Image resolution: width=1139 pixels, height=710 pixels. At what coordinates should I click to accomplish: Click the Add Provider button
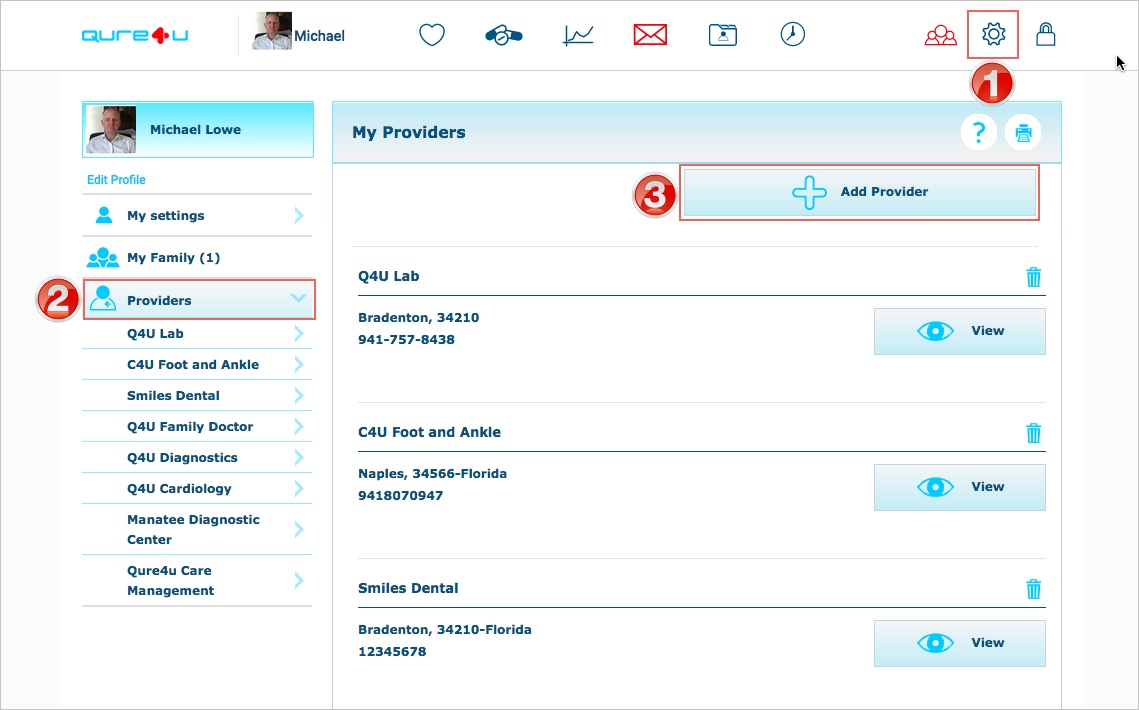click(859, 193)
